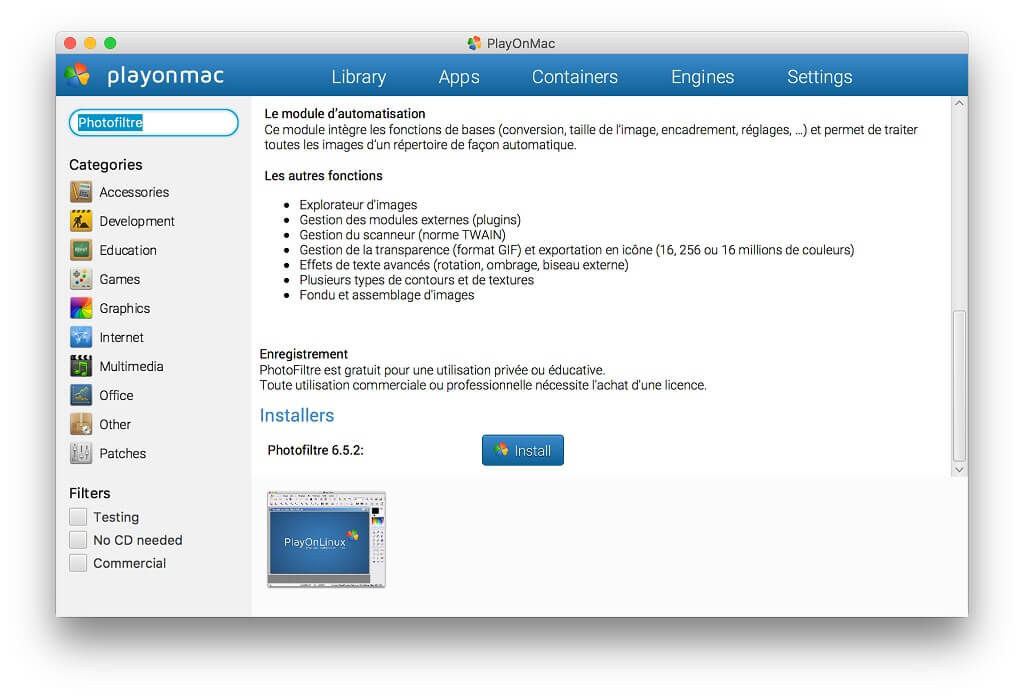Browse the Patches category label

(123, 453)
